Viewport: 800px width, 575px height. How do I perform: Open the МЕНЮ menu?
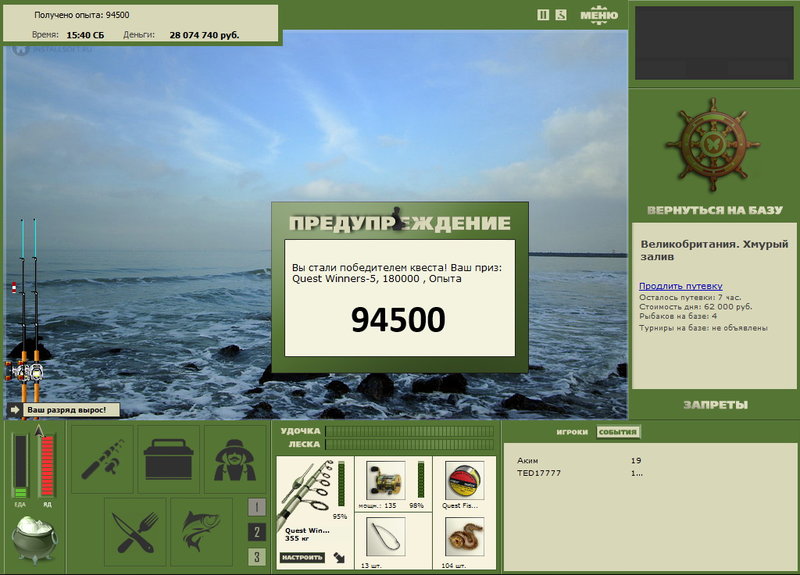599,14
